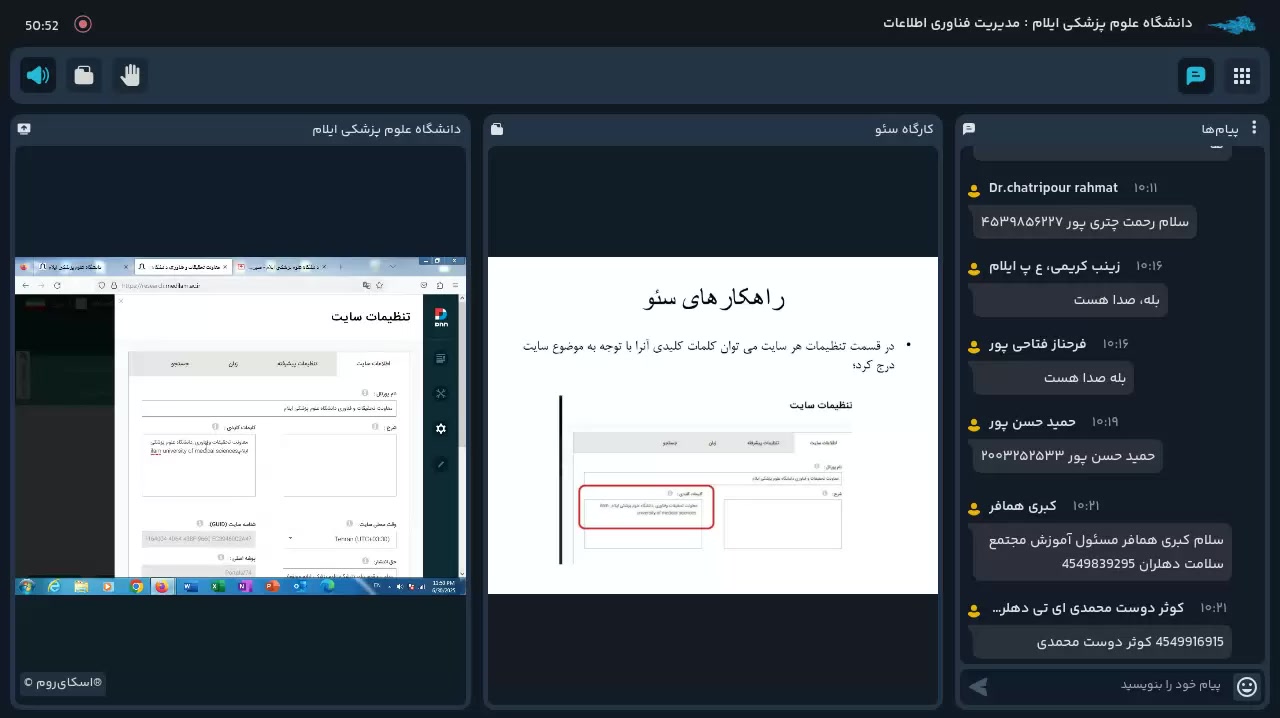Select the second browser tab

pos(183,267)
